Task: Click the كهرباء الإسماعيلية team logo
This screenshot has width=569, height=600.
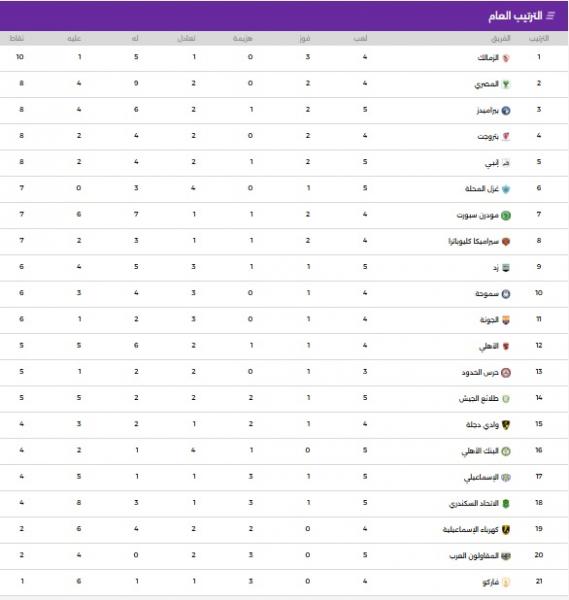Action: click(x=505, y=530)
